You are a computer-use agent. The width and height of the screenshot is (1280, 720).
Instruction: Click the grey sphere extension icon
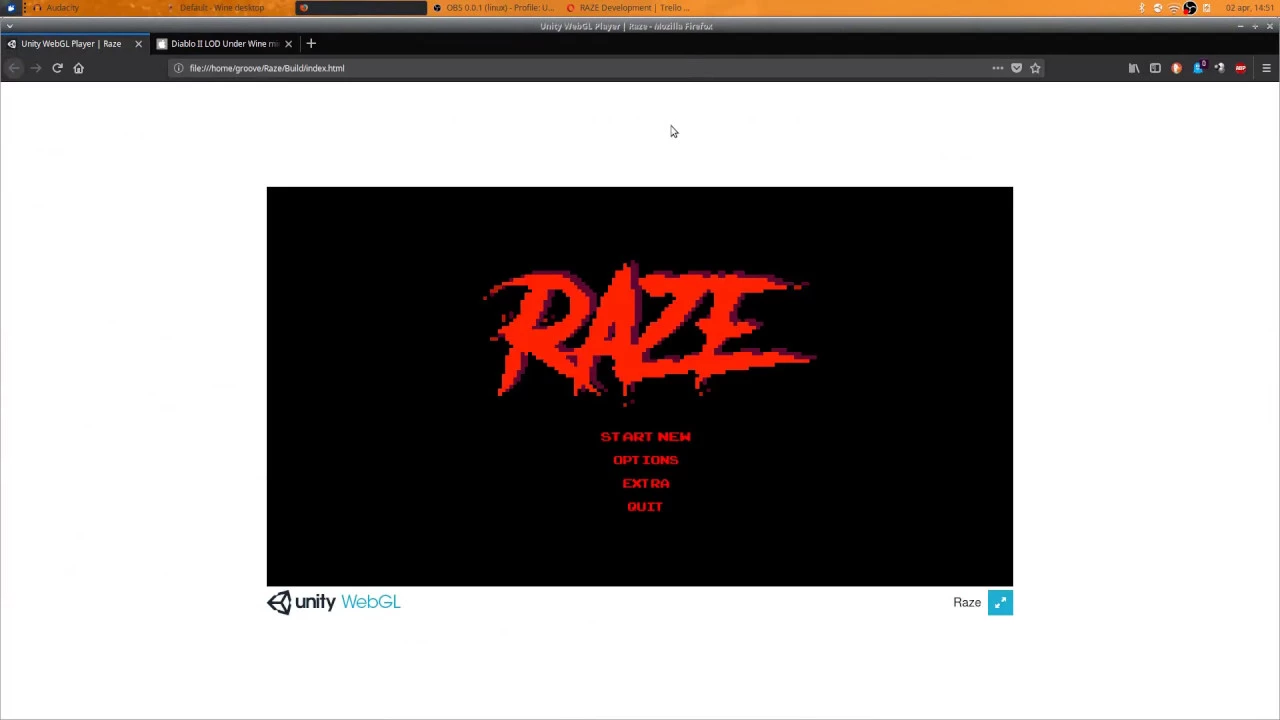click(1219, 68)
